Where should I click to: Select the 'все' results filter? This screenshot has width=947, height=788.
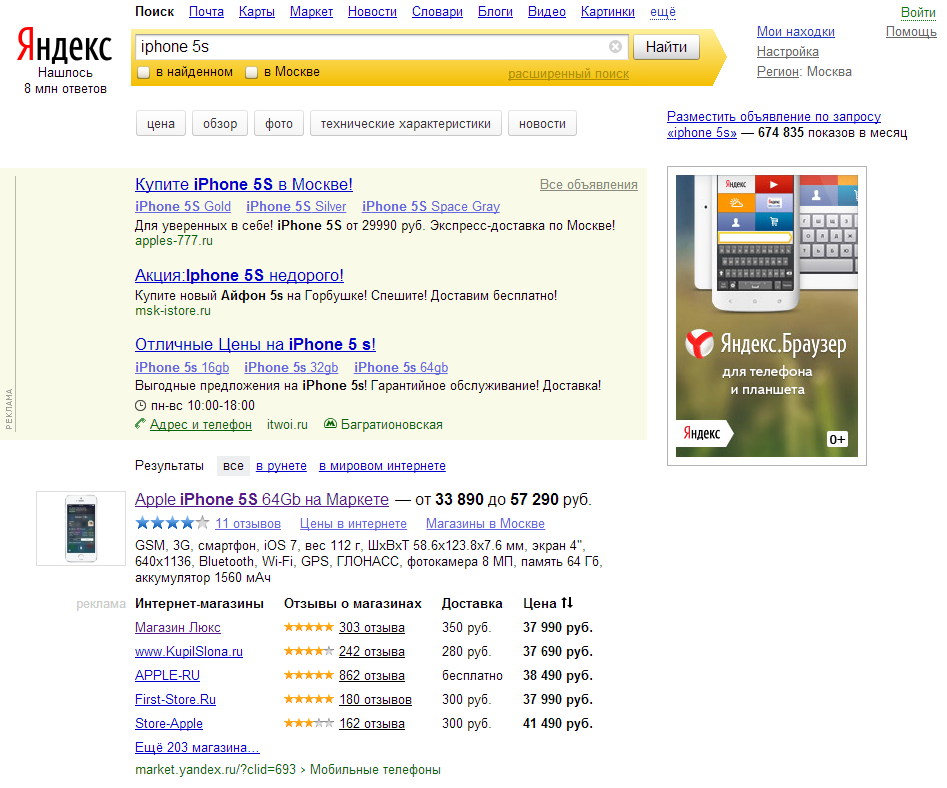click(233, 466)
